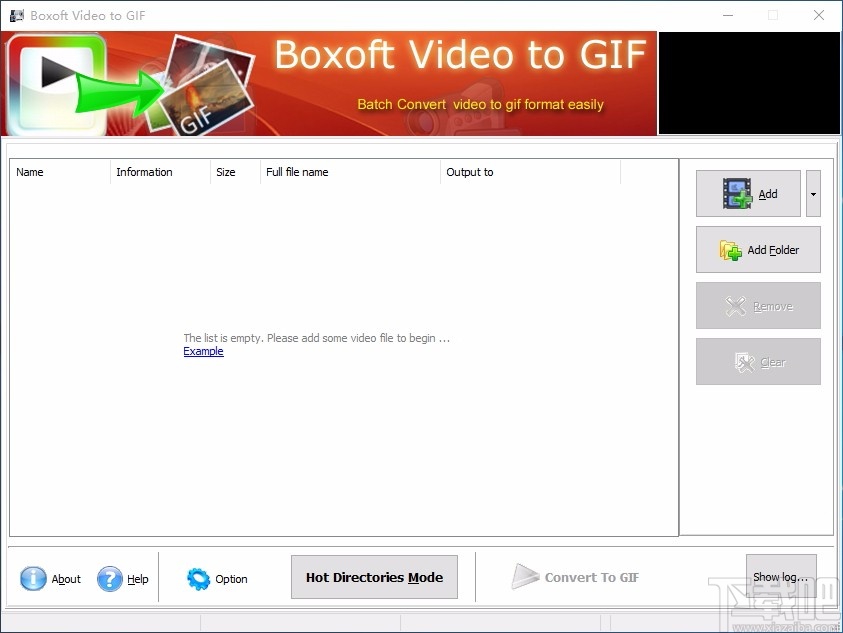Minimize the Boxoft Video to GIF window

point(728,15)
